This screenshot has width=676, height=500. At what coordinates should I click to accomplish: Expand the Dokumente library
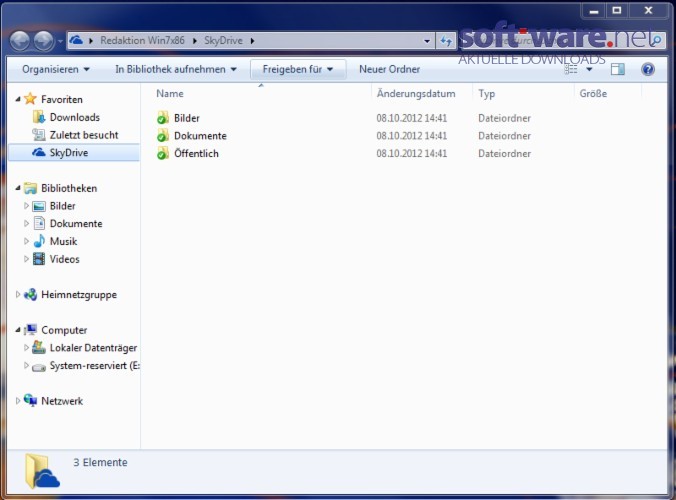coord(26,224)
